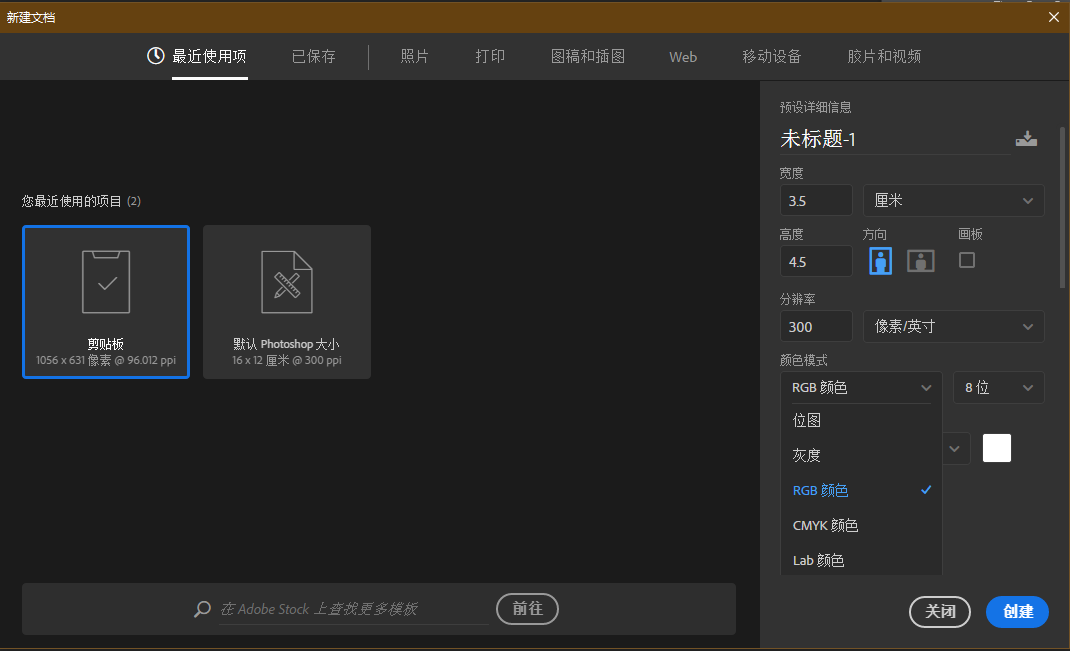
Task: Switch to the 照片 tab
Action: (414, 57)
